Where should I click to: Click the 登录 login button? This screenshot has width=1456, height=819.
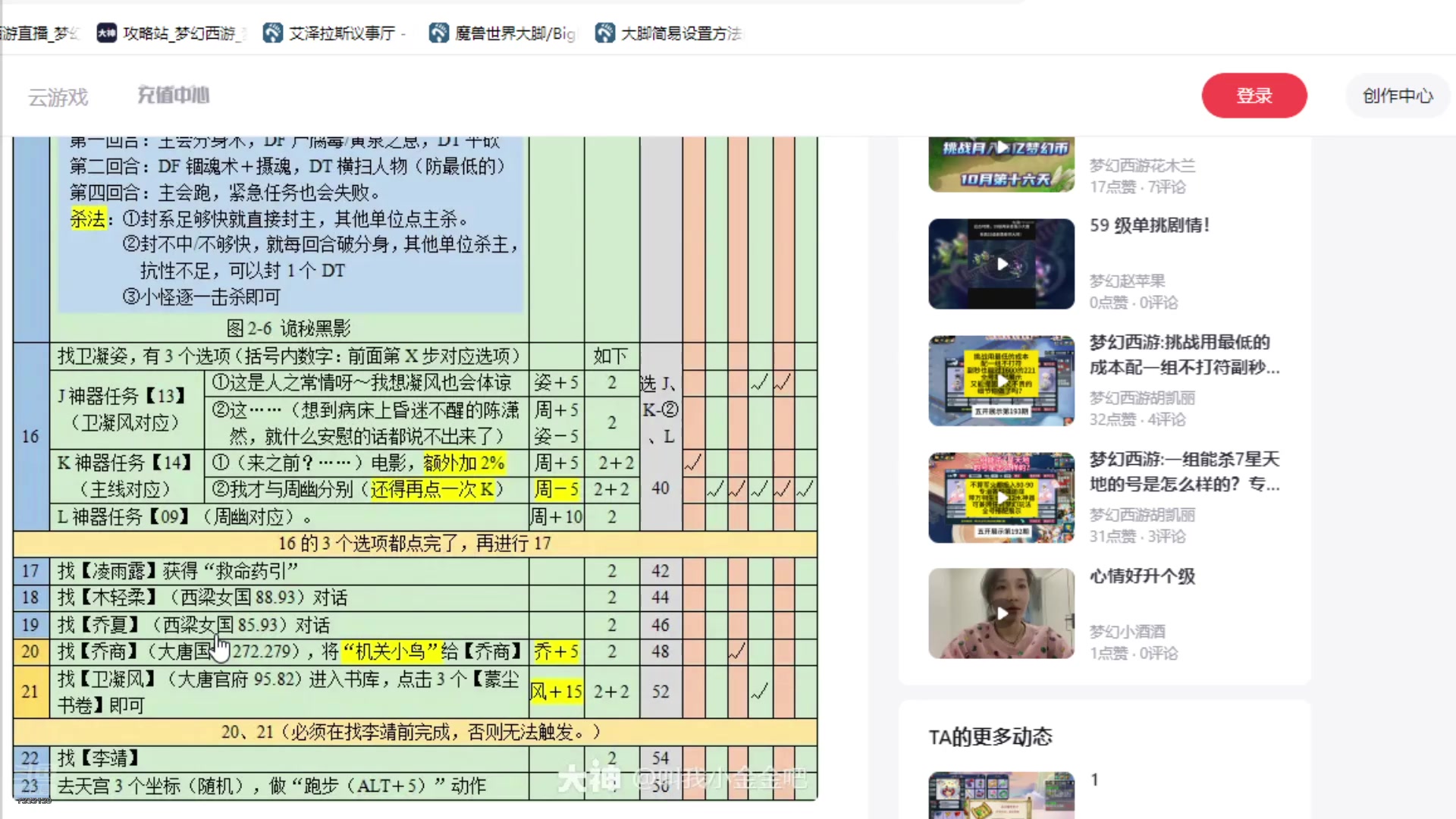pos(1254,96)
